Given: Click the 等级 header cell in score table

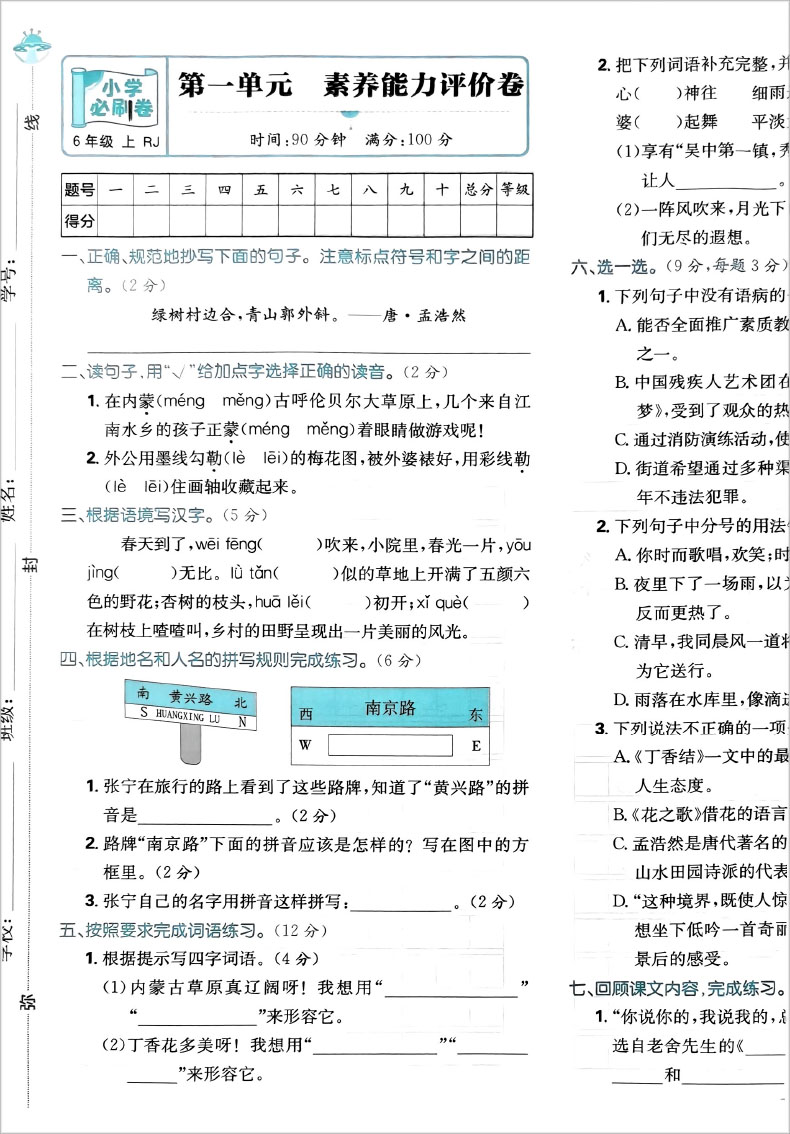Looking at the screenshot, I should (x=515, y=188).
